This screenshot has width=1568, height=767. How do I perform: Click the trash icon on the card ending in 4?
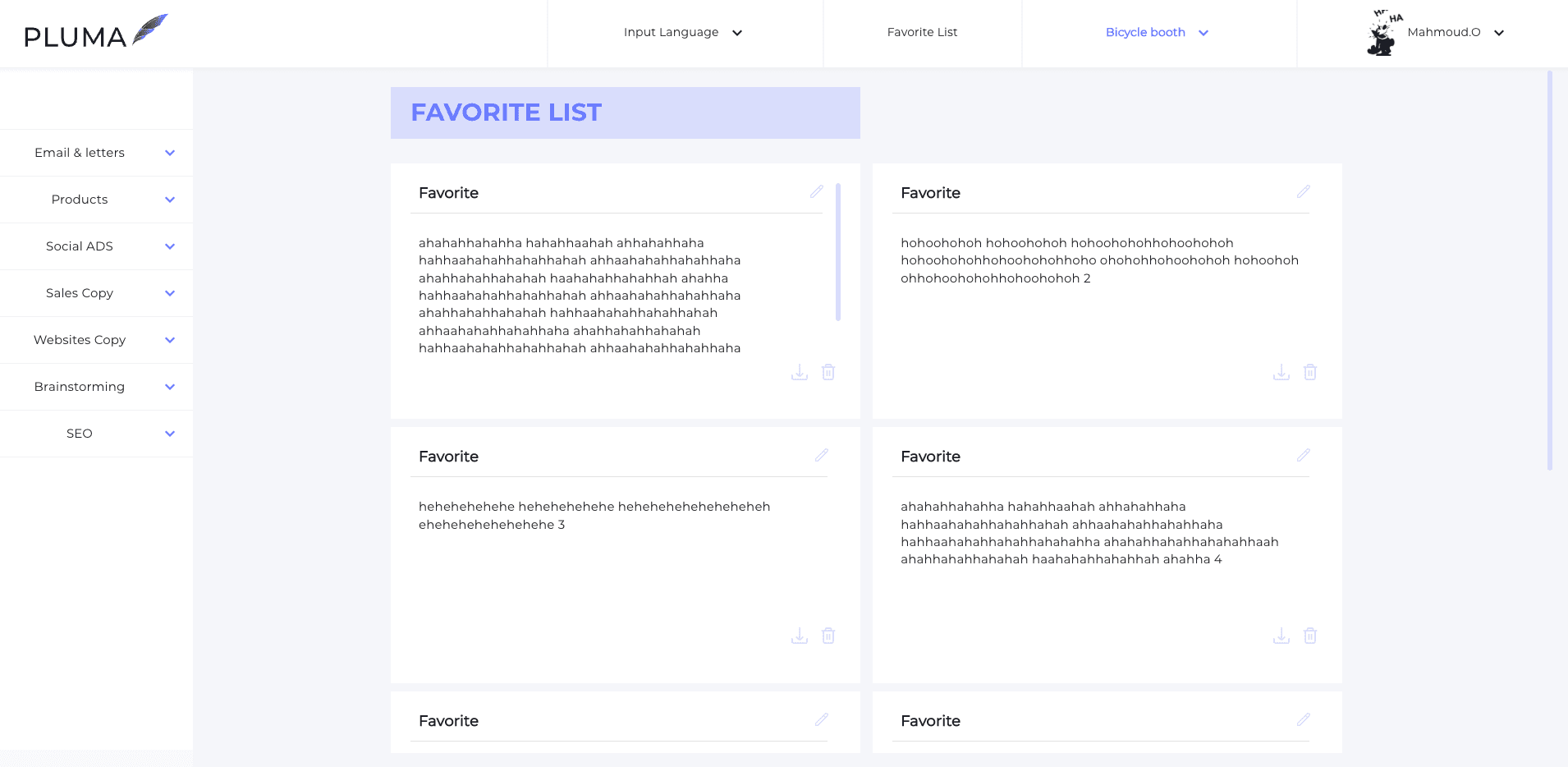(1310, 636)
